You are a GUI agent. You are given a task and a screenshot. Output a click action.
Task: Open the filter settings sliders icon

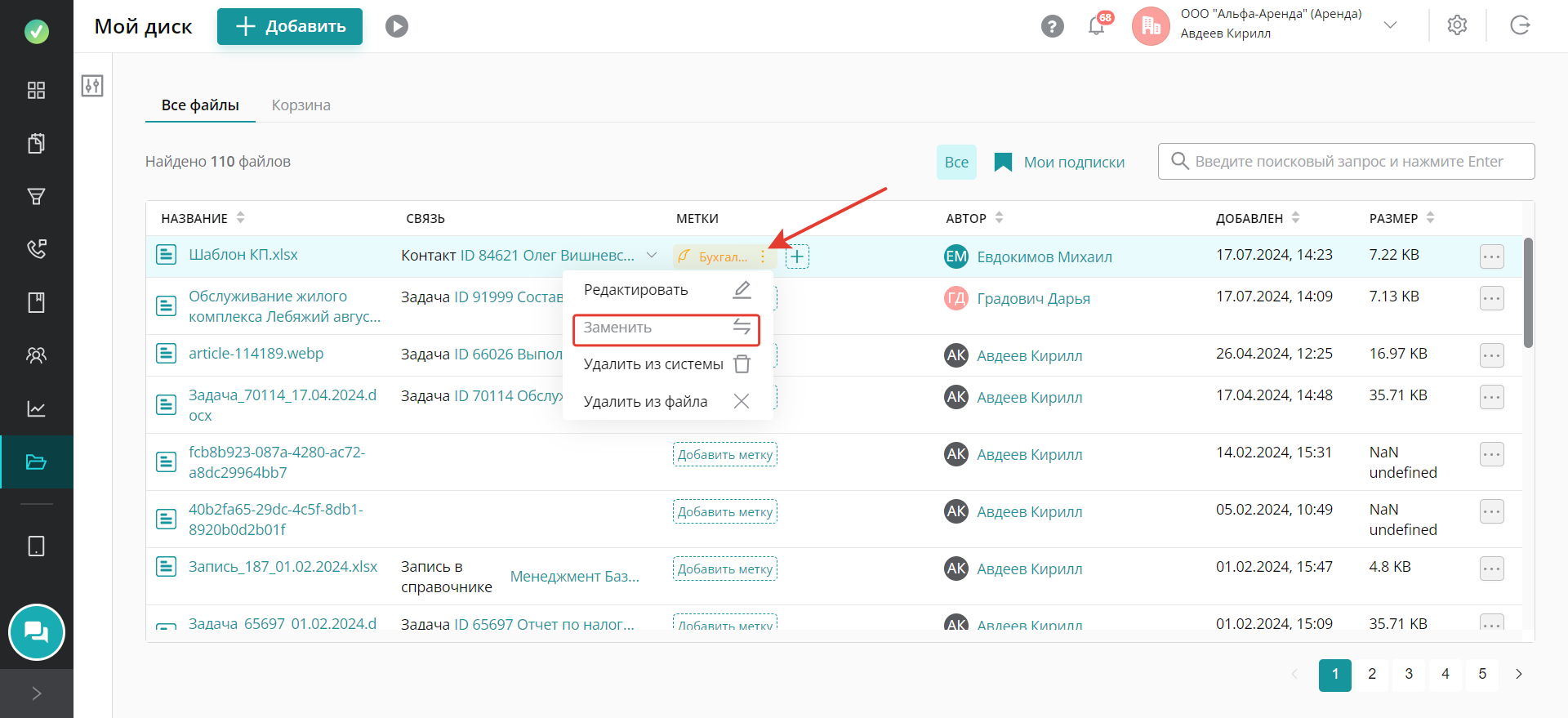92,86
